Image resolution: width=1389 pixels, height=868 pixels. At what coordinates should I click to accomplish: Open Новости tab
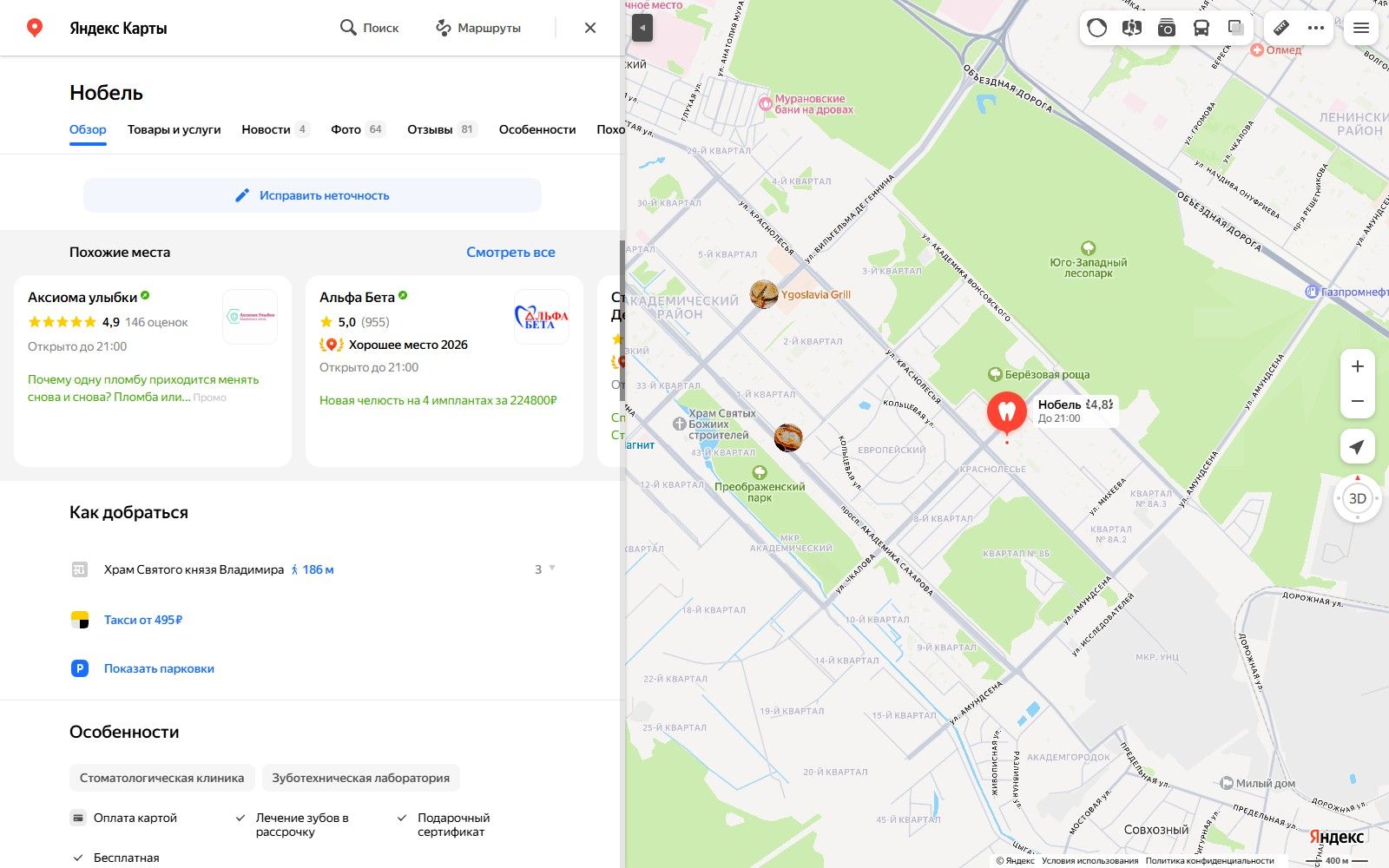click(275, 129)
